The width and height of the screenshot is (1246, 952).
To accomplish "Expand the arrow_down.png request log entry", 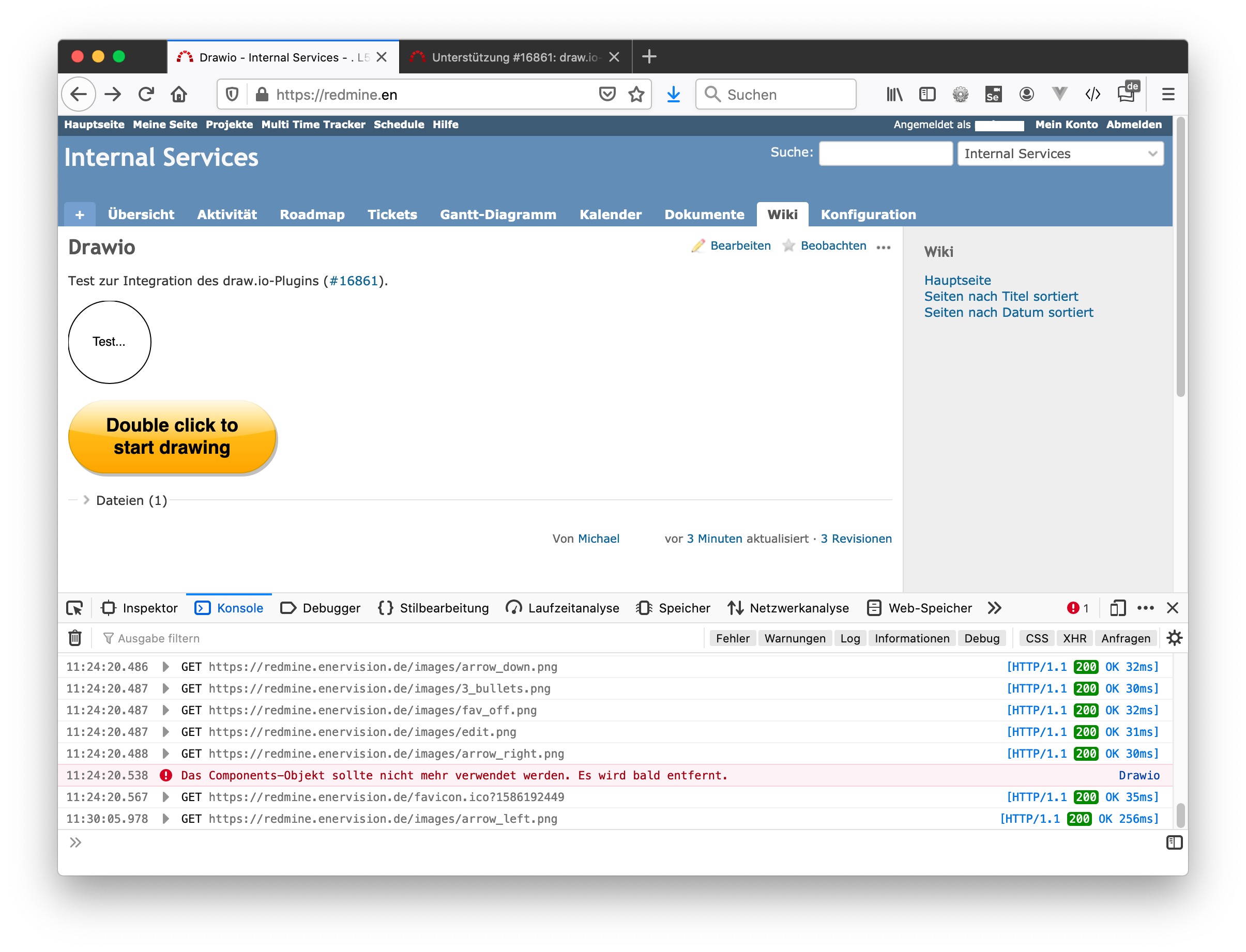I will (x=165, y=667).
